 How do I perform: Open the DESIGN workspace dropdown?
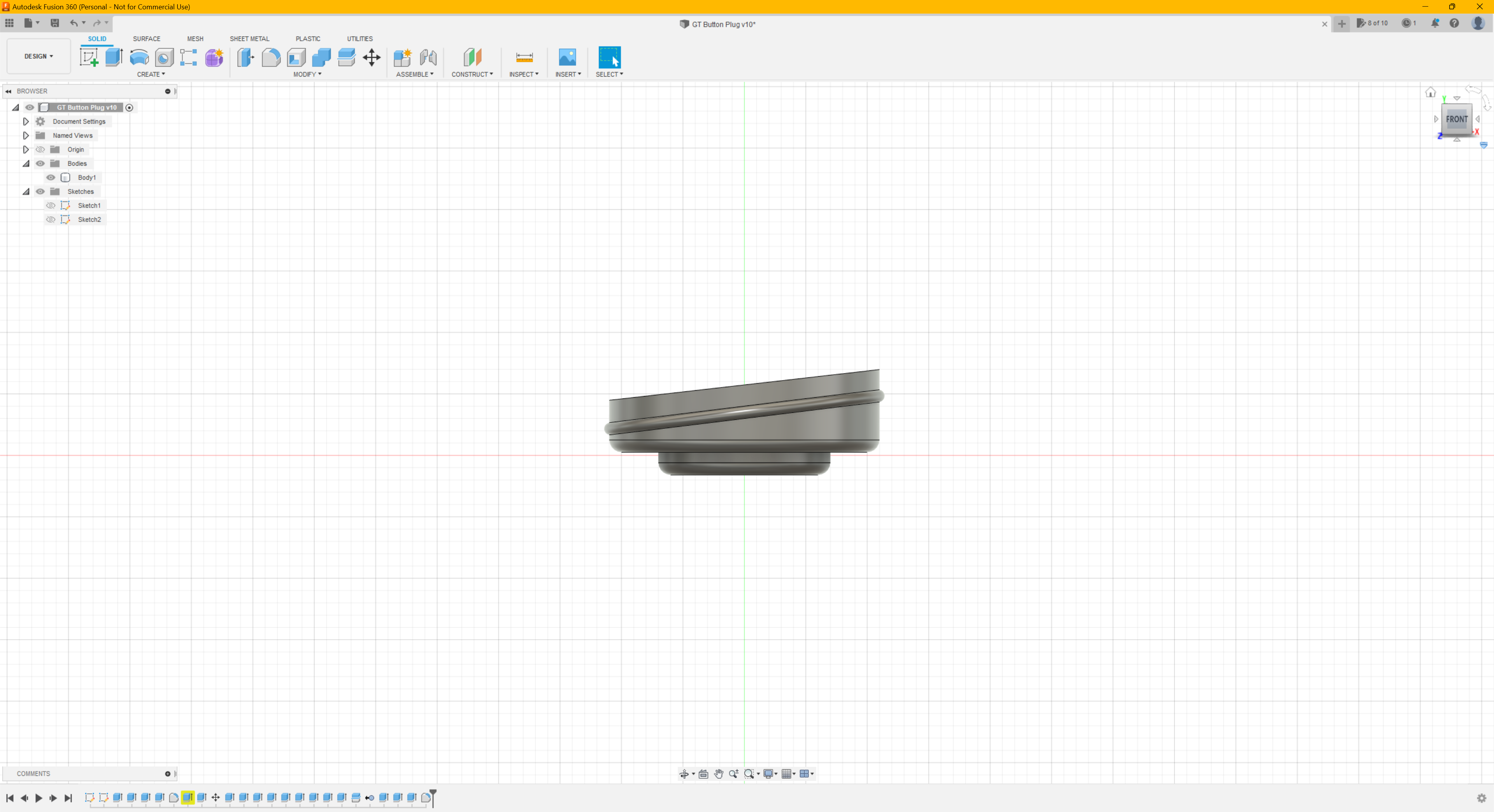[x=38, y=56]
